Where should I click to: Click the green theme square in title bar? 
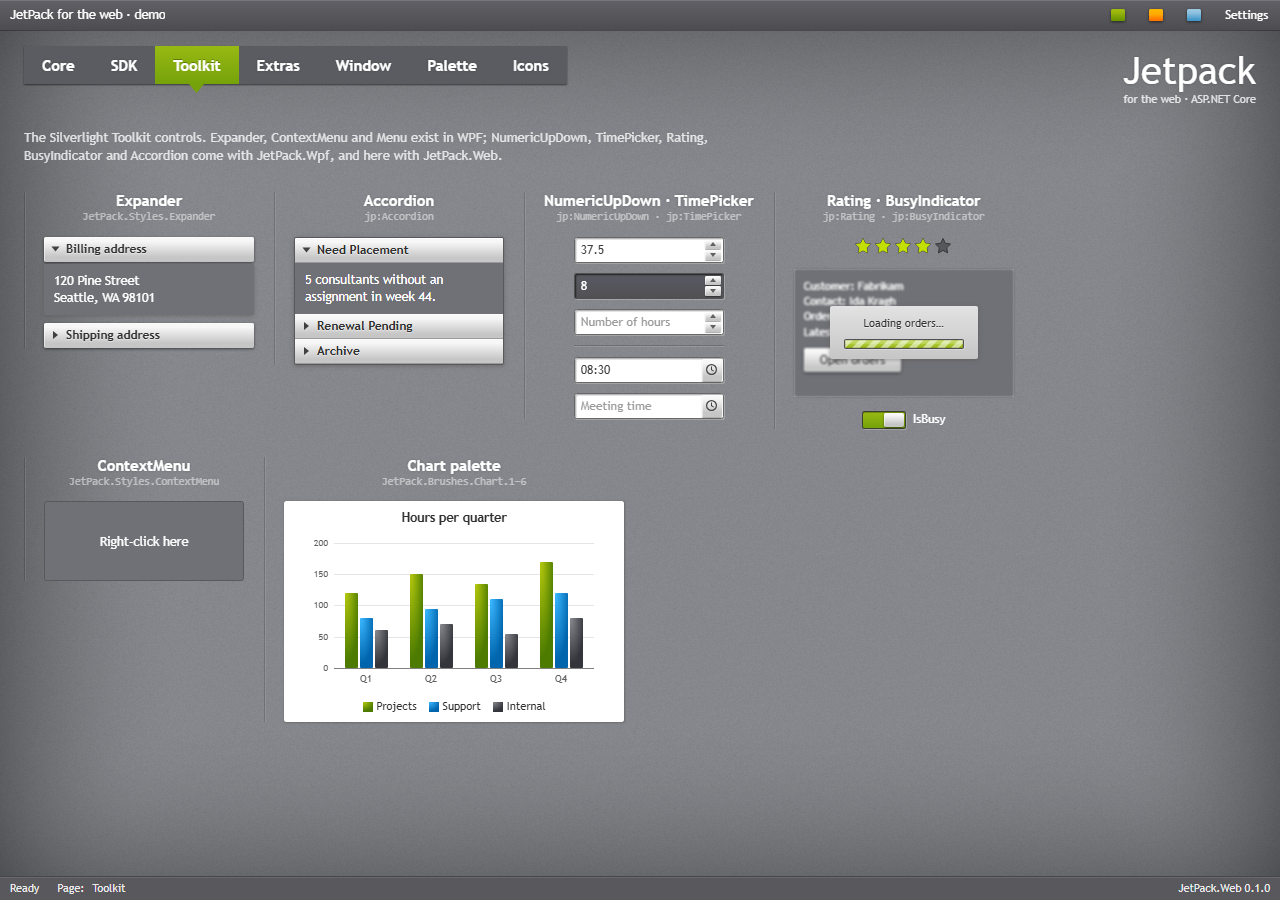point(1118,15)
